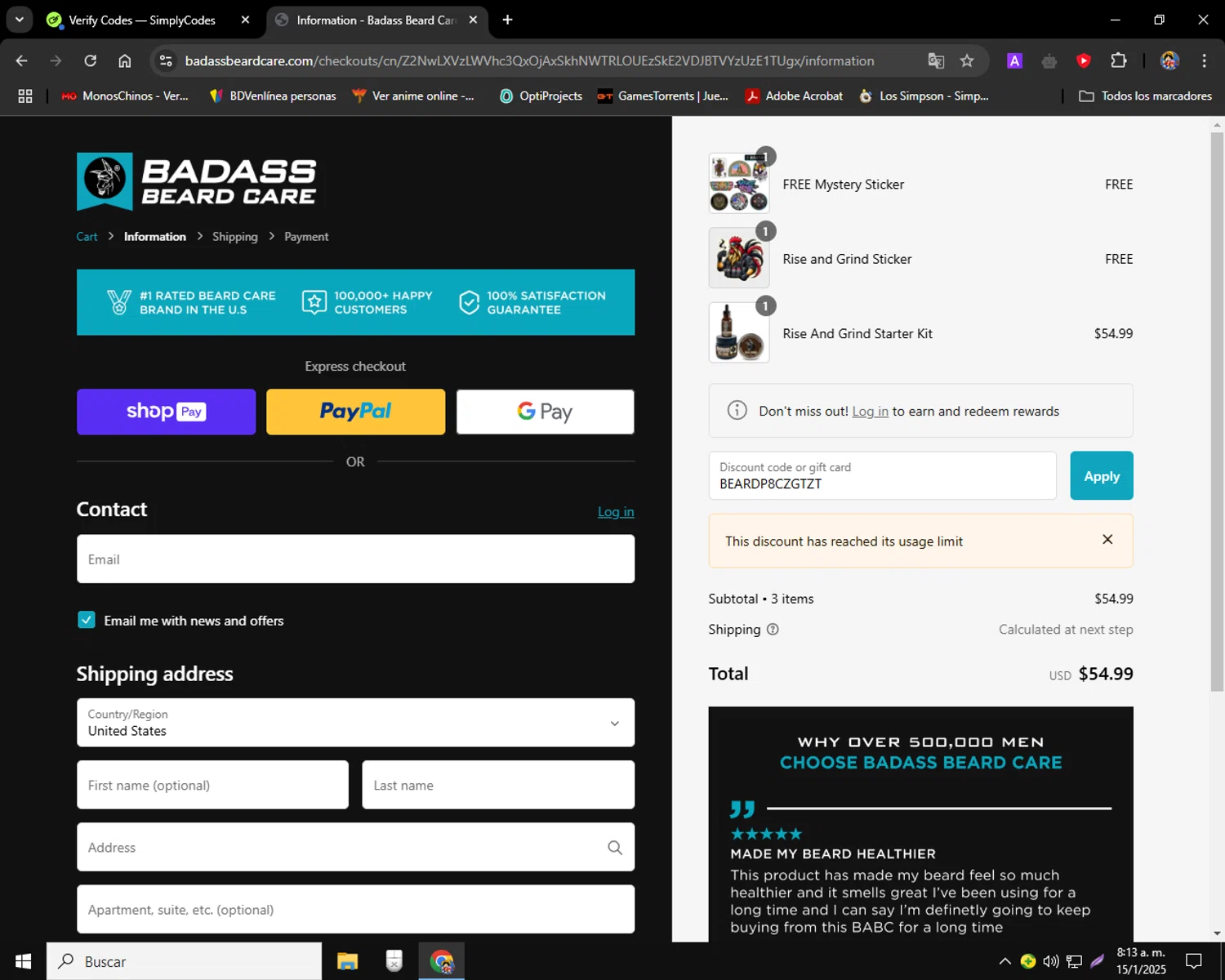Image resolution: width=1225 pixels, height=980 pixels.
Task: Click the Email input field
Action: pyautogui.click(x=355, y=559)
